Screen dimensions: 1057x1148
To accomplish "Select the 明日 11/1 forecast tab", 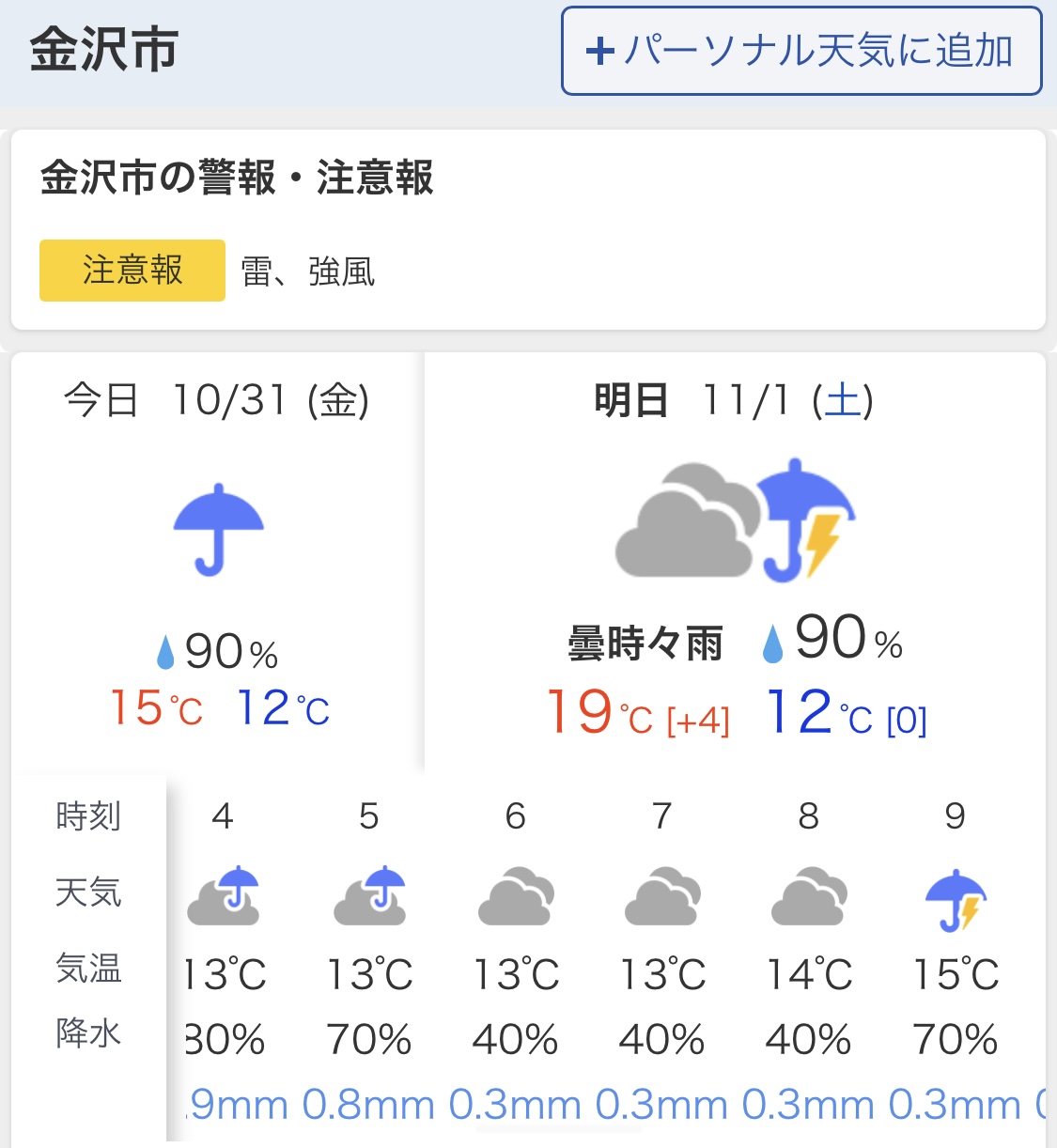I will point(734,401).
